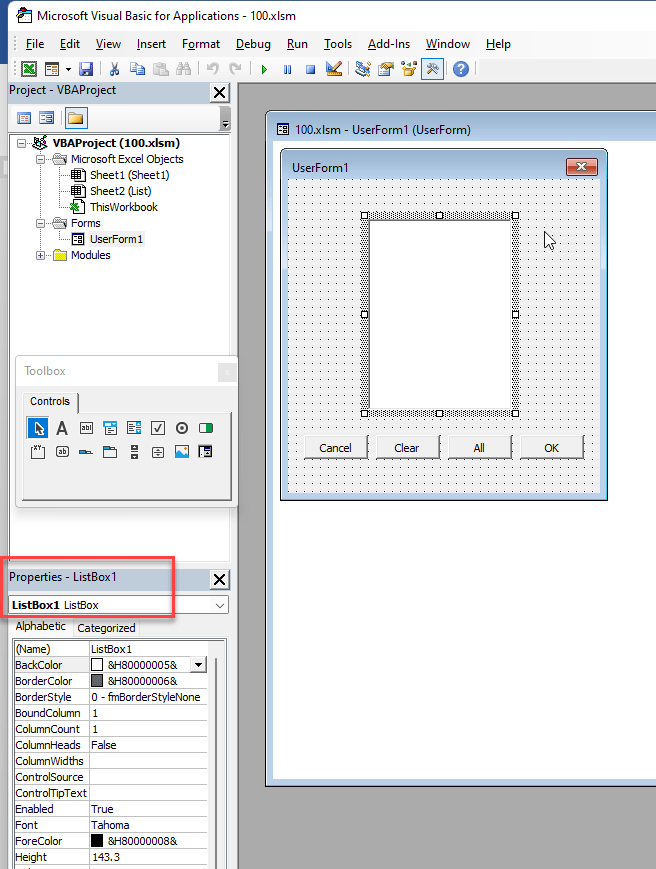Open Project Explorer toolbar icon
656x869 pixels.
(x=363, y=69)
